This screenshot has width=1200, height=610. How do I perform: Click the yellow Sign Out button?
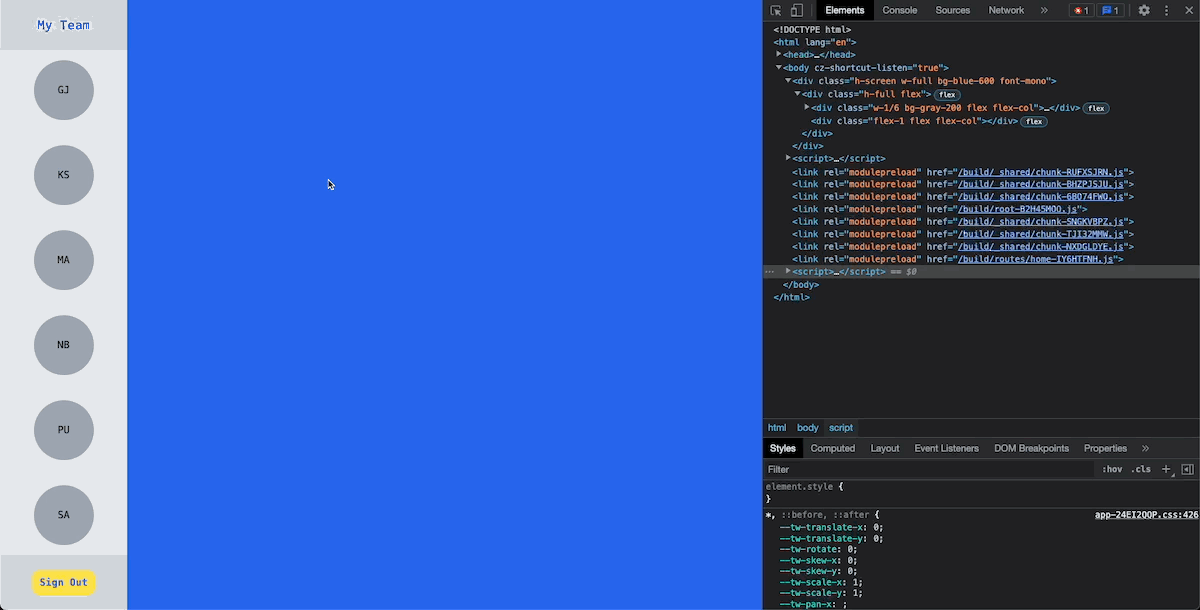[x=64, y=583]
